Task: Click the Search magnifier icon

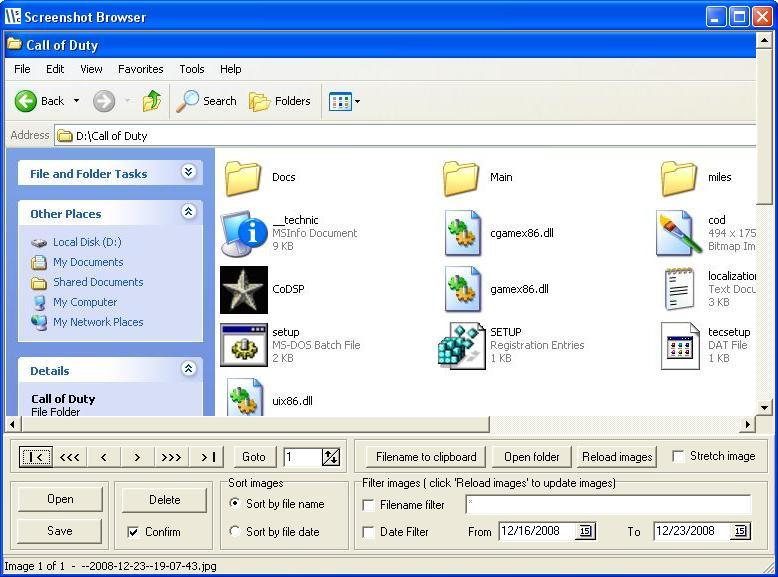Action: (x=188, y=101)
